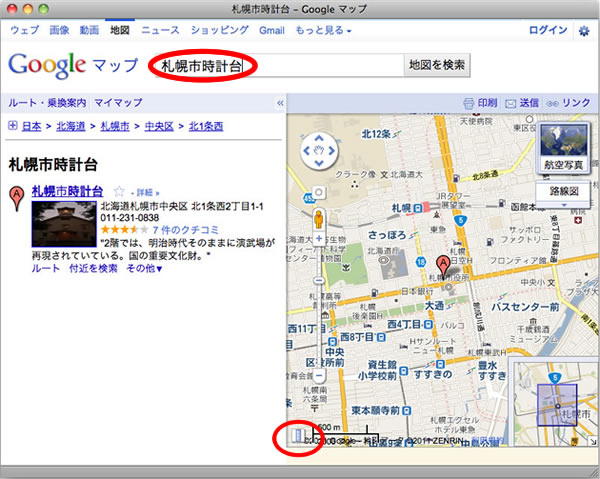Image resolution: width=600 pixels, height=479 pixels.
Task: Click the ログイン link
Action: [548, 30]
